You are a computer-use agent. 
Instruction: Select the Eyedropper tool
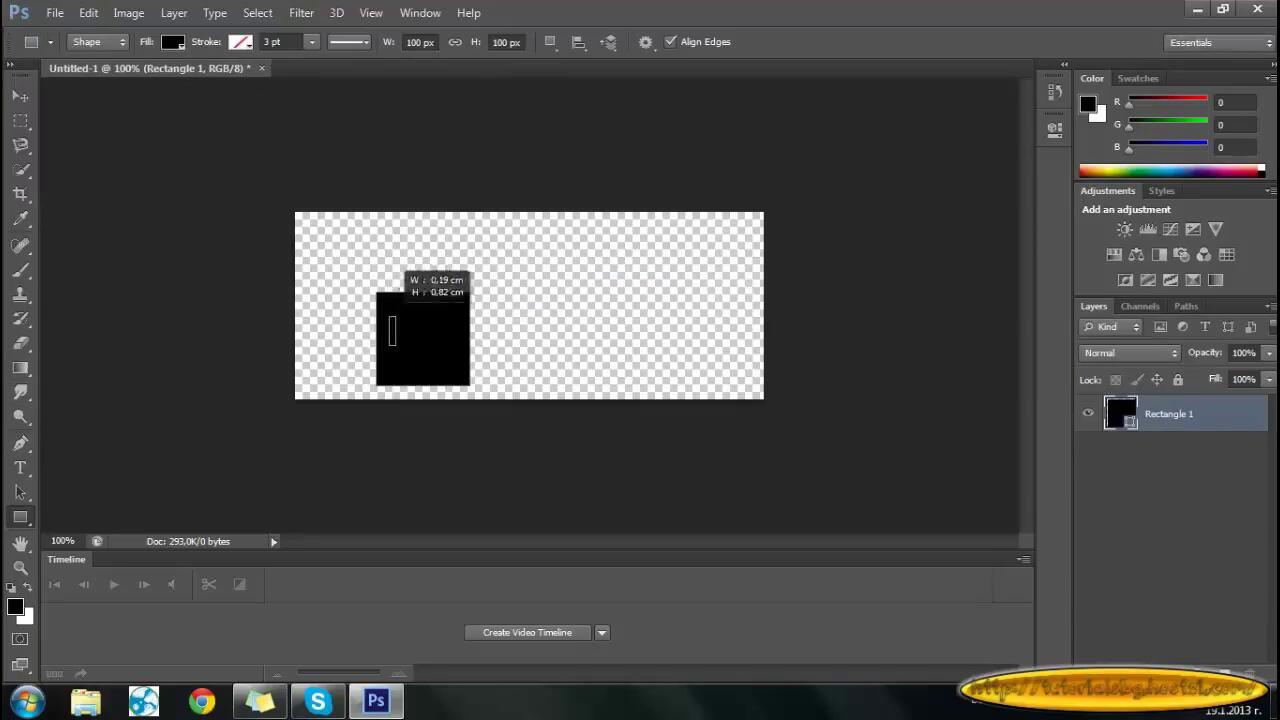tap(20, 219)
